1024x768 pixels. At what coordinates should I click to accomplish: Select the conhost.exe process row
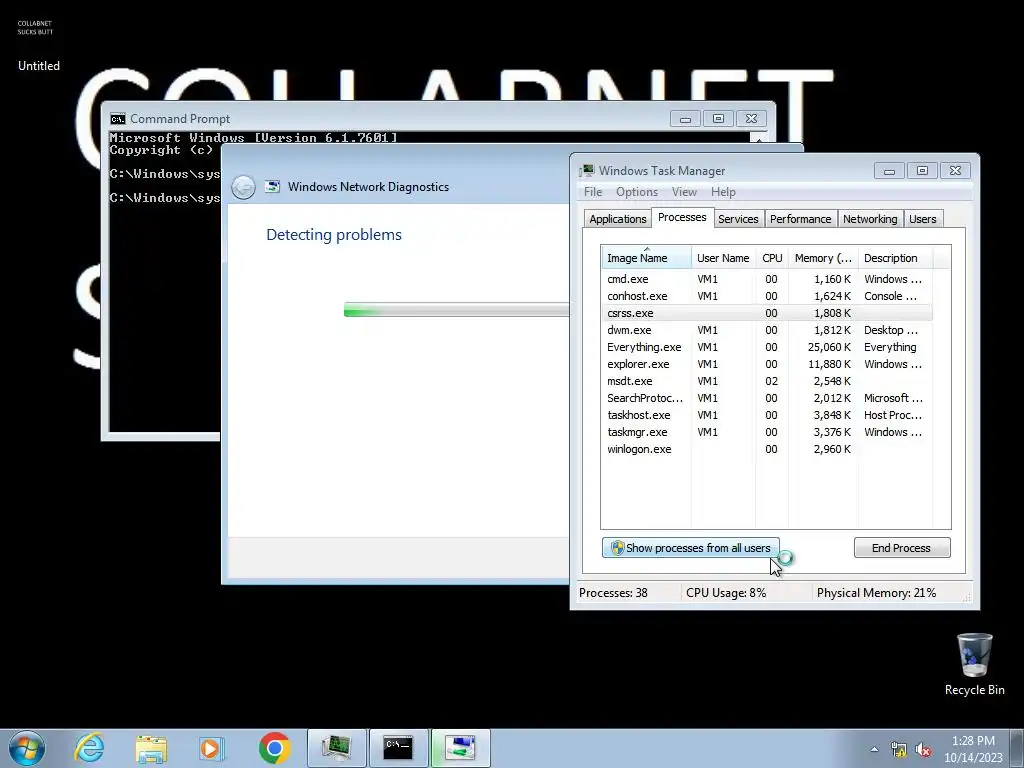coord(767,296)
